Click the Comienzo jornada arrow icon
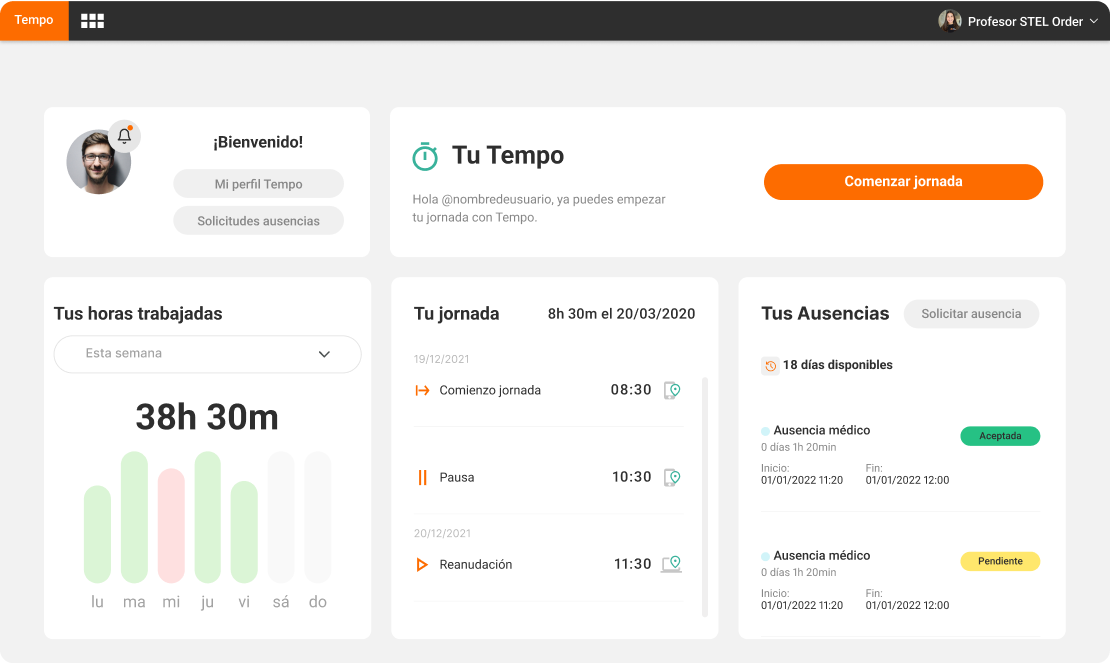 coord(422,390)
